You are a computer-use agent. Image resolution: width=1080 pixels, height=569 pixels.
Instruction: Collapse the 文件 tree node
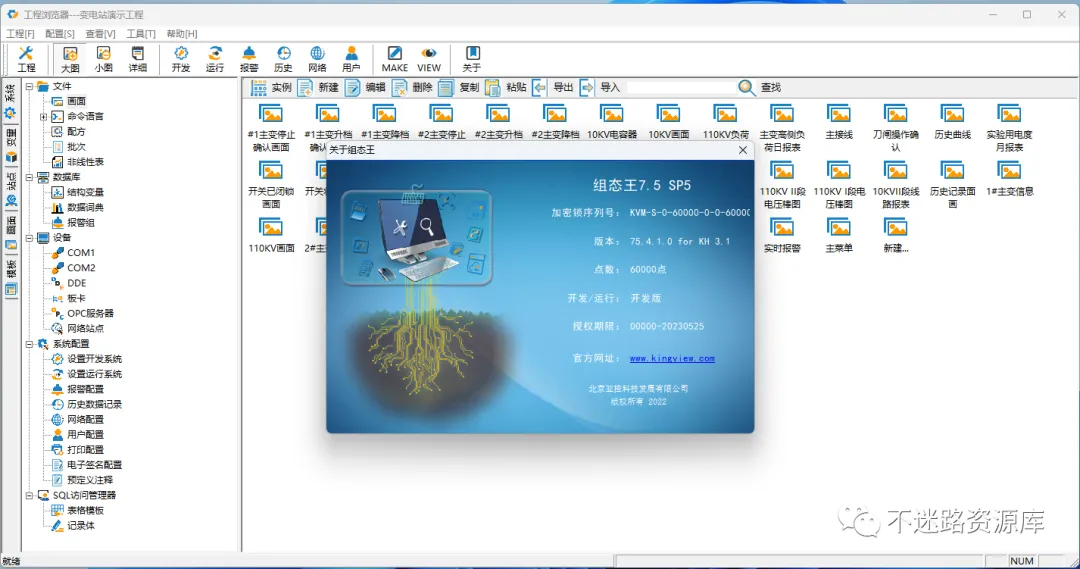click(30, 86)
